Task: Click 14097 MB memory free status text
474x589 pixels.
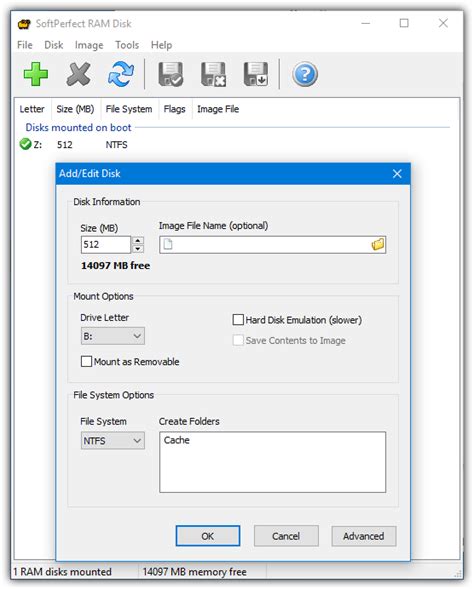Action: [195, 572]
